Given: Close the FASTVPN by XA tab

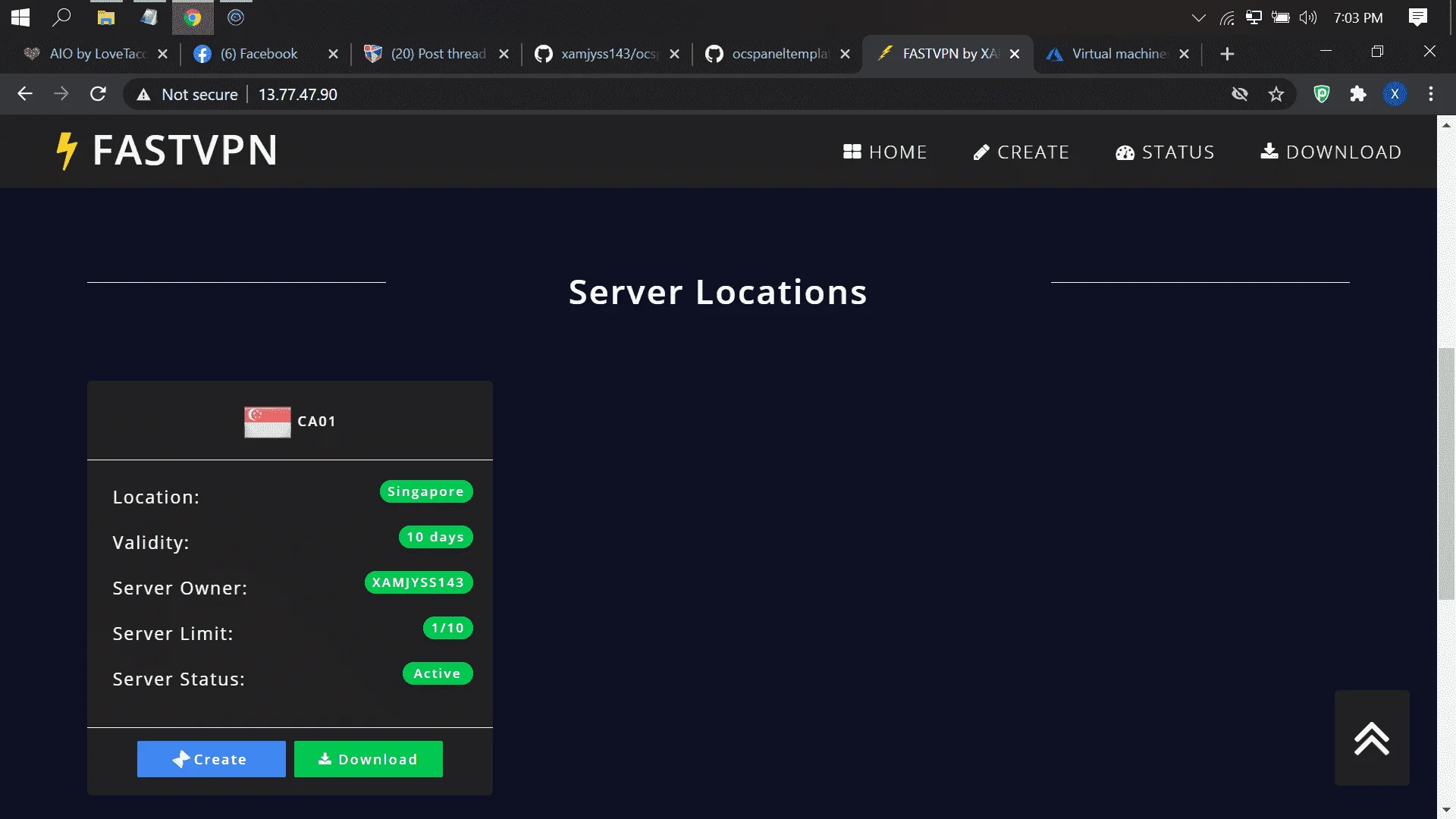Looking at the screenshot, I should [x=1015, y=54].
